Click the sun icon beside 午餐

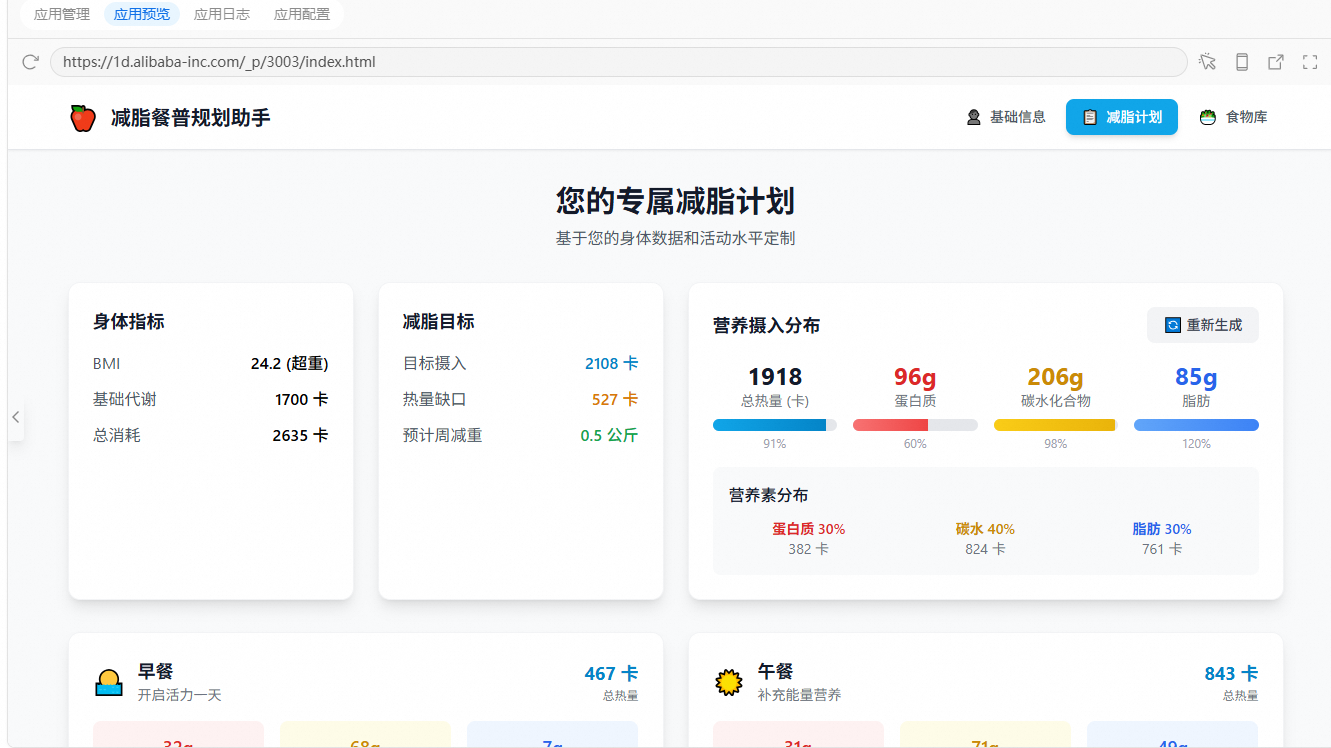tap(729, 683)
